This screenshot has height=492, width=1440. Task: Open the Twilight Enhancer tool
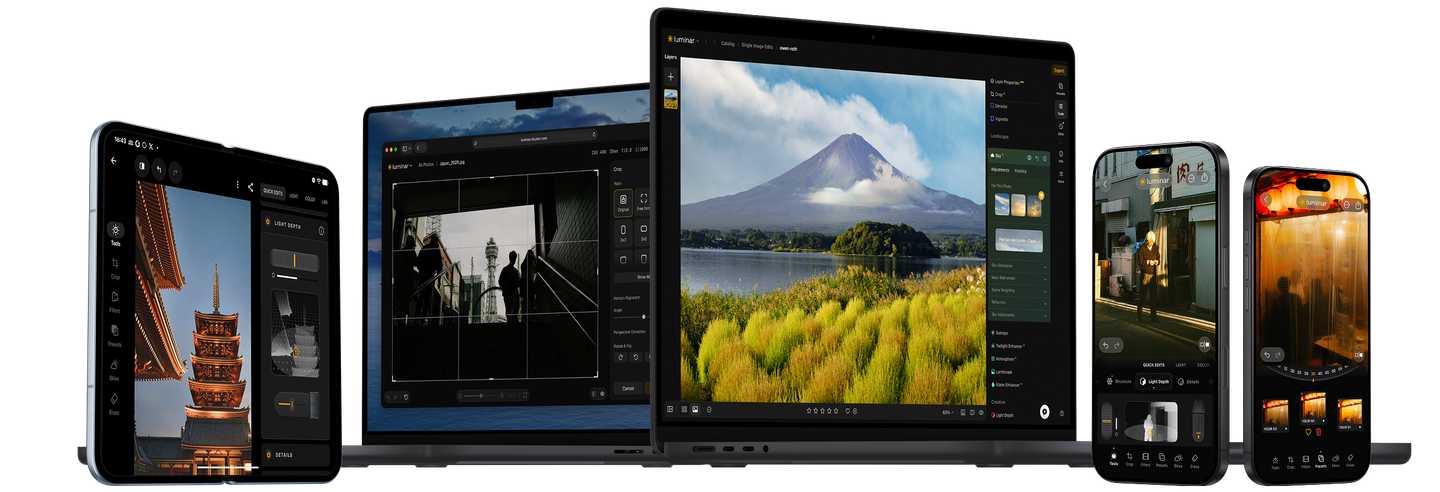(1008, 346)
